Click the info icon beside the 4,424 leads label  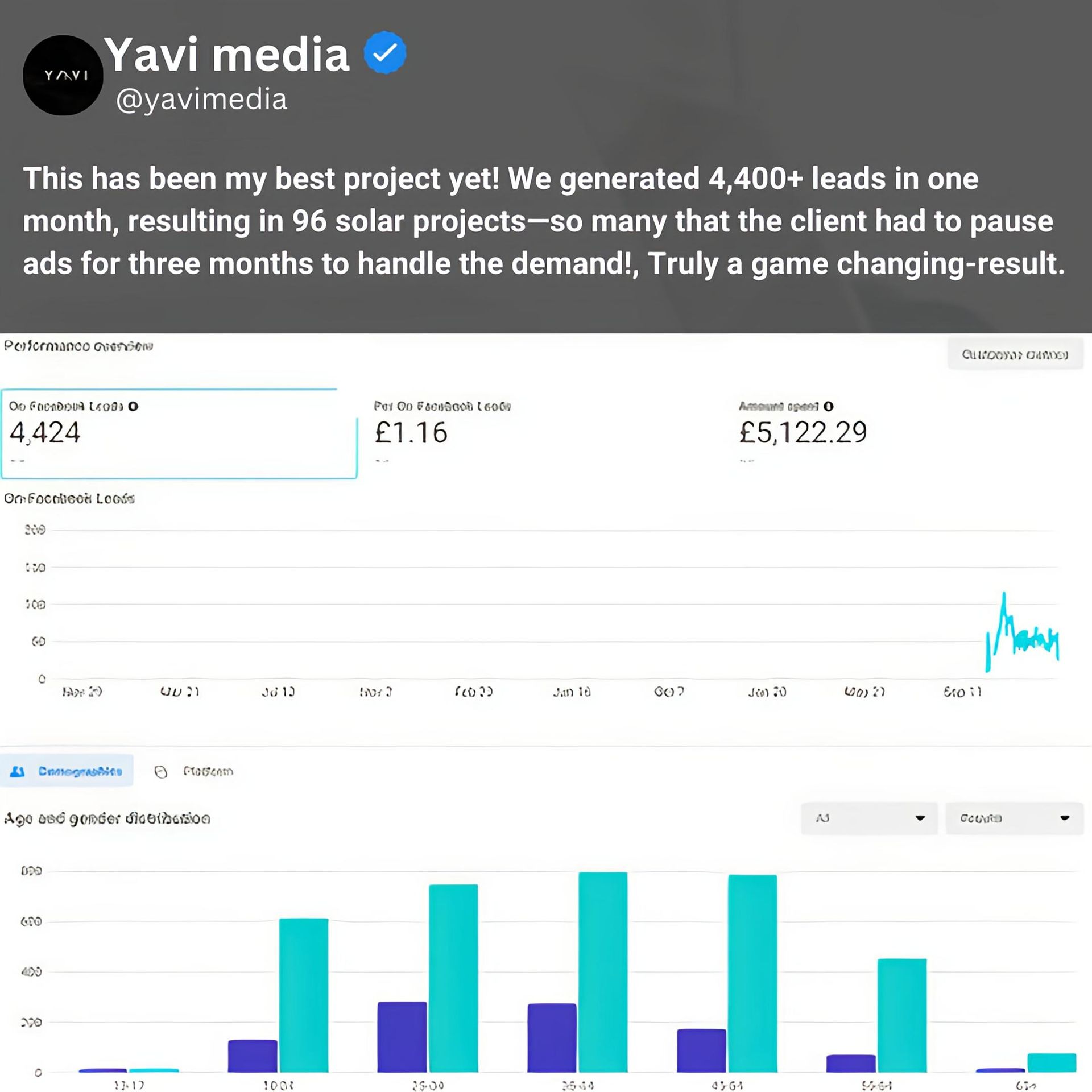pos(133,406)
